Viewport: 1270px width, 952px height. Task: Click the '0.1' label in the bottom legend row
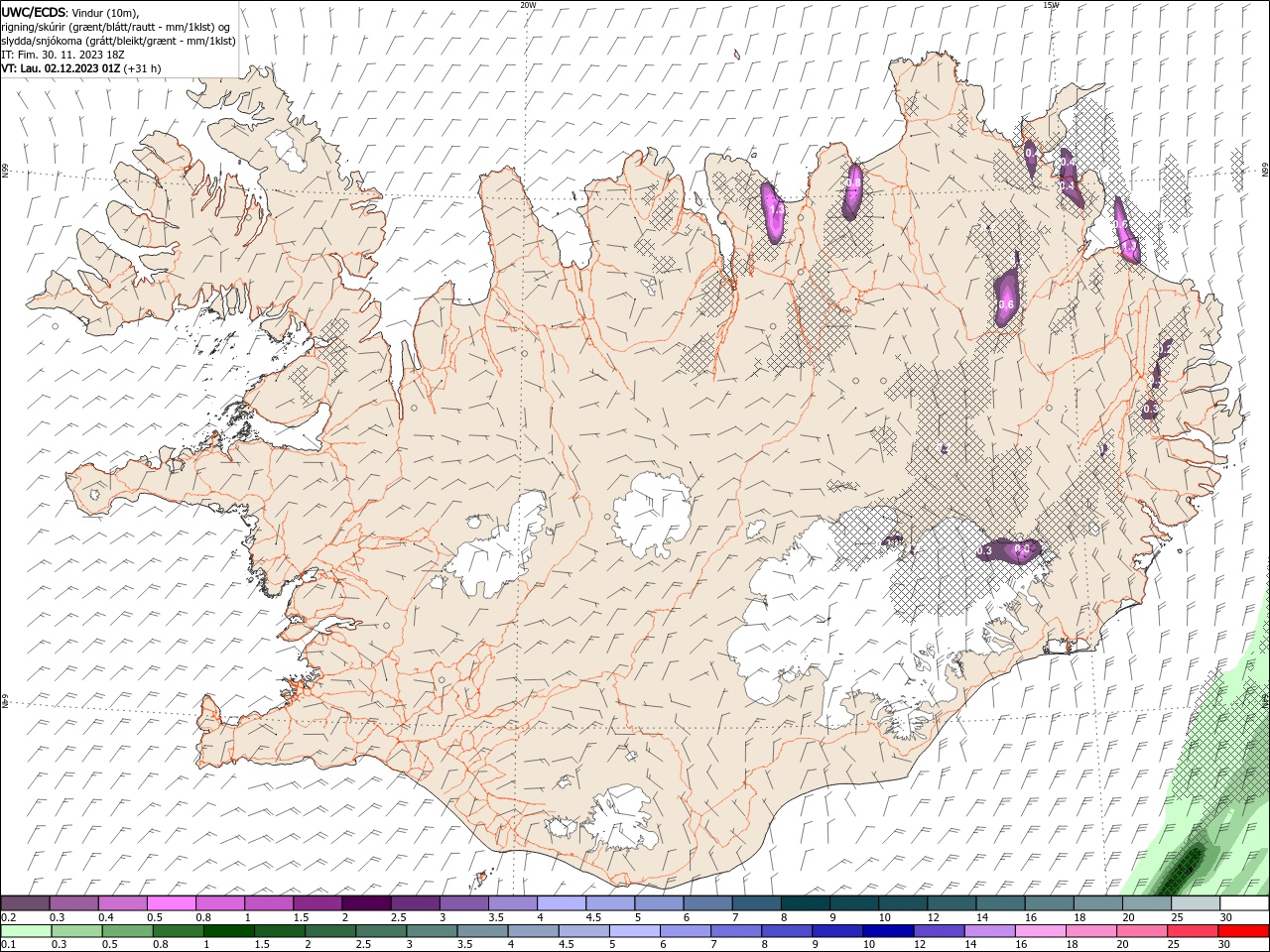click(x=8, y=944)
